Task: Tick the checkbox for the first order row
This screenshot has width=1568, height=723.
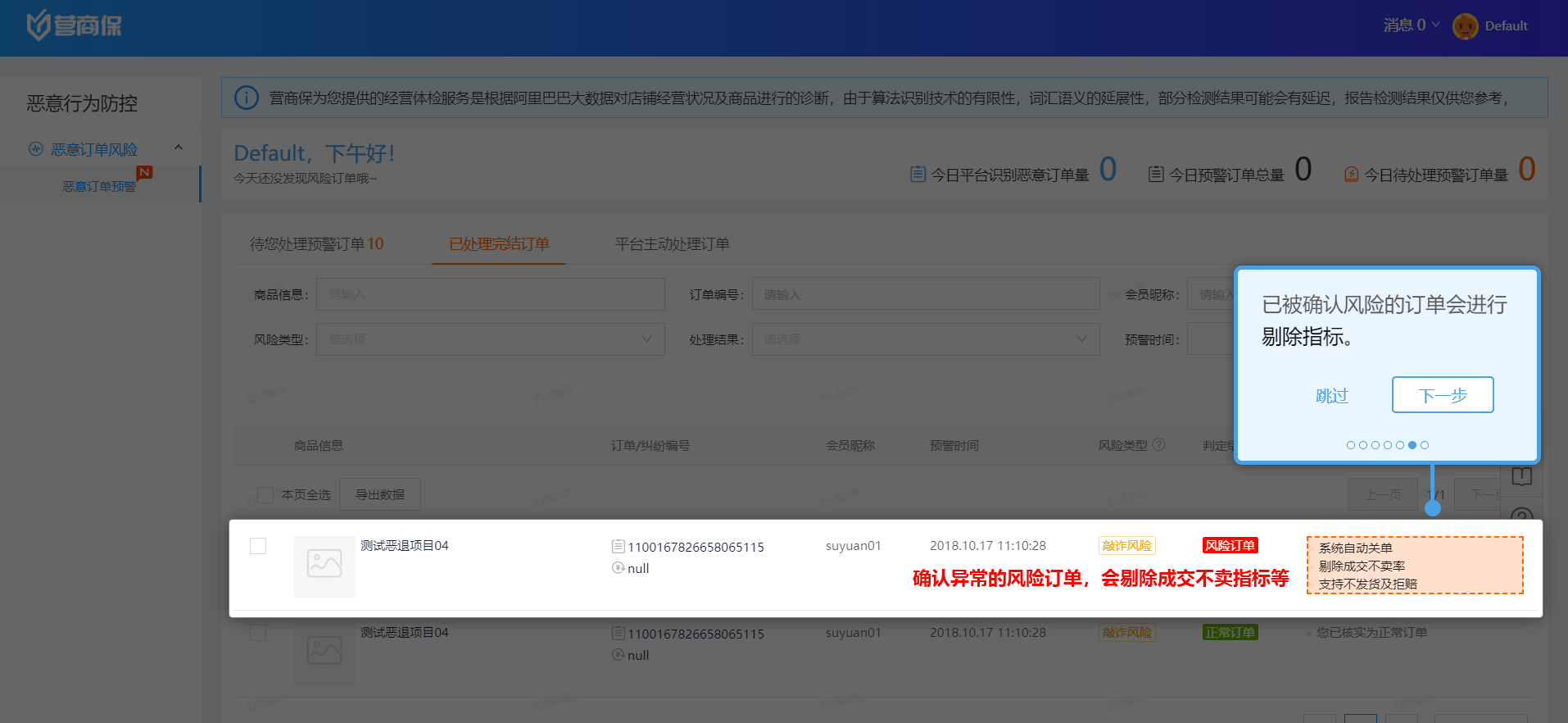Action: point(258,546)
